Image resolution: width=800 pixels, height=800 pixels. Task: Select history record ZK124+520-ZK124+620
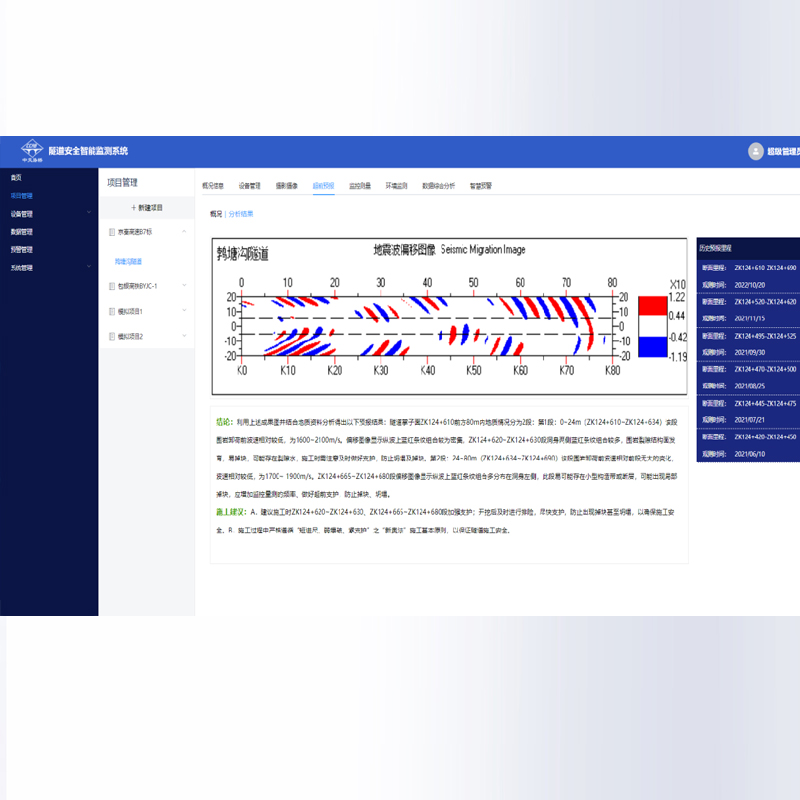765,302
